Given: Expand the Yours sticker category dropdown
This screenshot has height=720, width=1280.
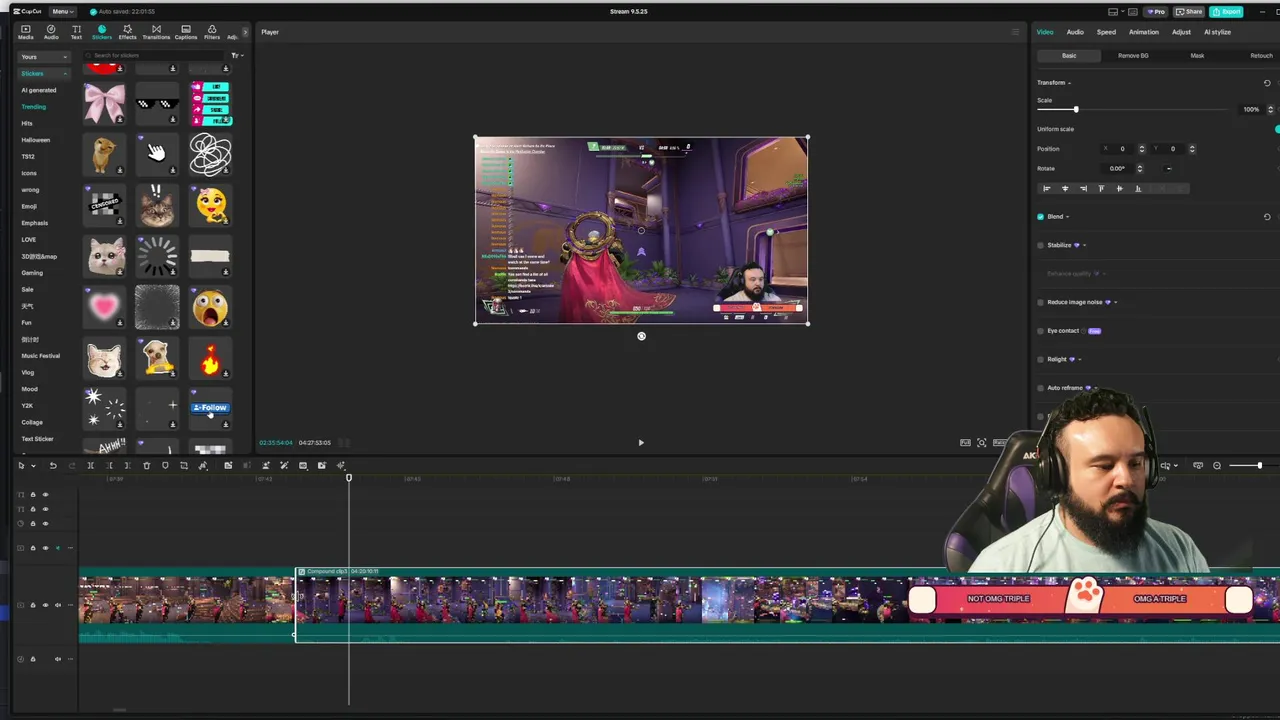Looking at the screenshot, I should (44, 57).
